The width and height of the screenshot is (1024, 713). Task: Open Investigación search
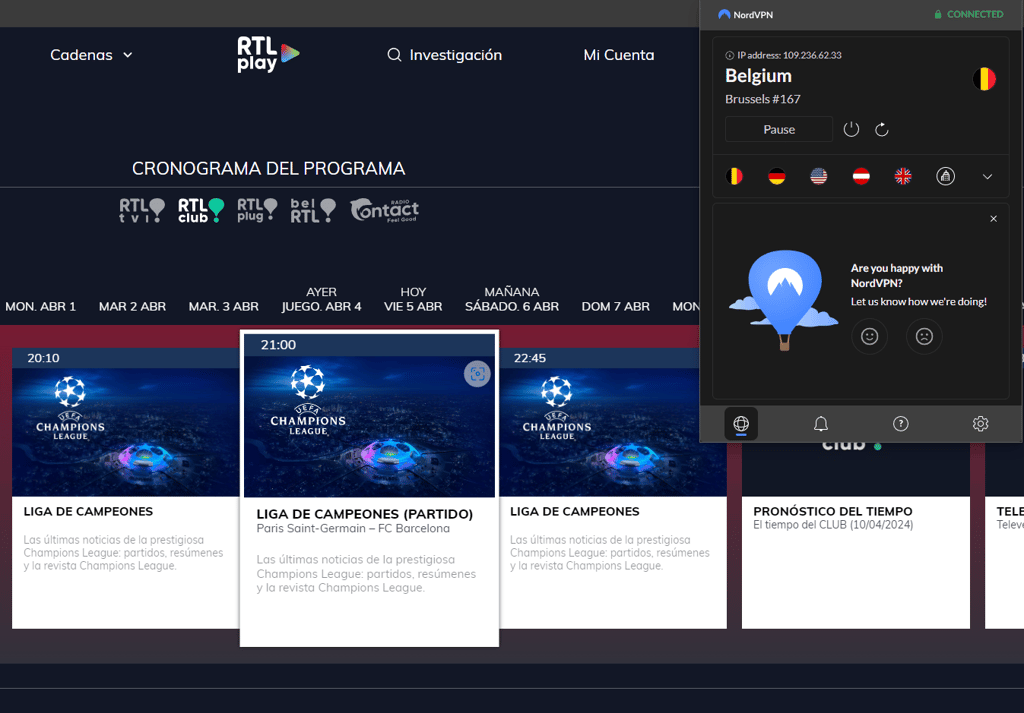pyautogui.click(x=444, y=55)
